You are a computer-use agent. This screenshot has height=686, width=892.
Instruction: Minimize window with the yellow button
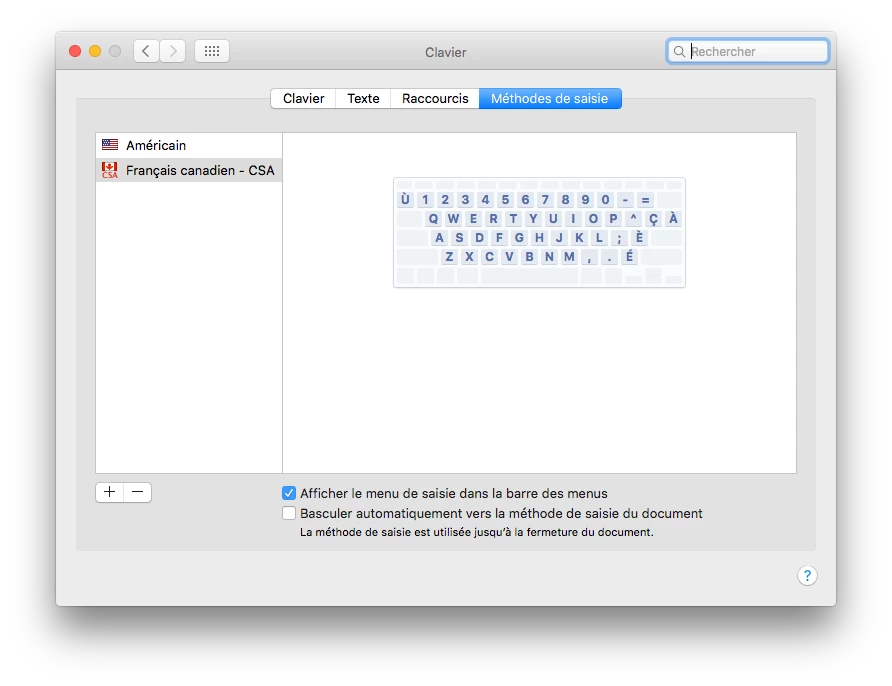click(95, 51)
